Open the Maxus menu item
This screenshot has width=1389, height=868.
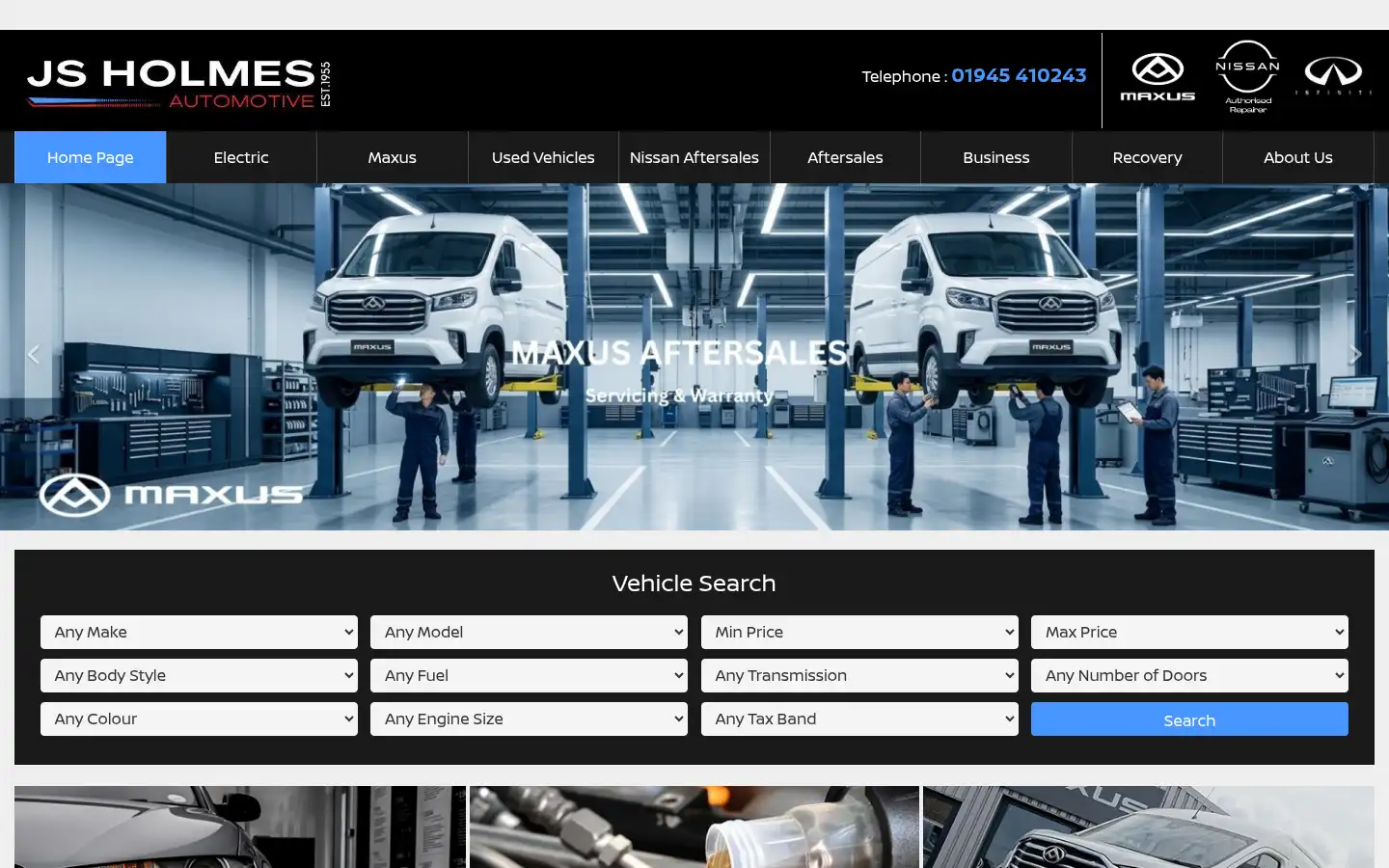393,157
